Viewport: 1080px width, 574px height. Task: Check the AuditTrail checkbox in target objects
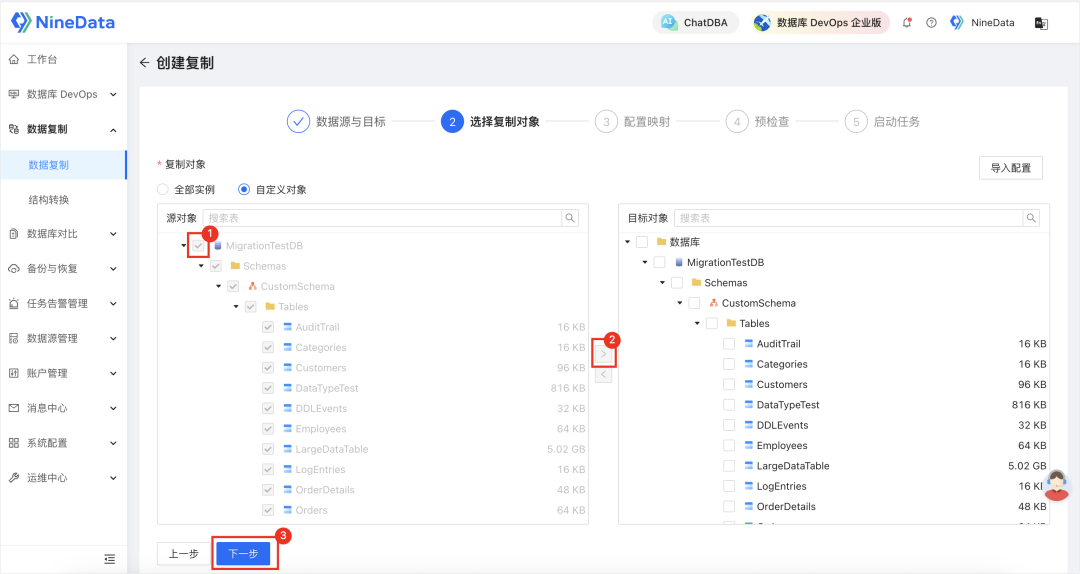pos(729,344)
